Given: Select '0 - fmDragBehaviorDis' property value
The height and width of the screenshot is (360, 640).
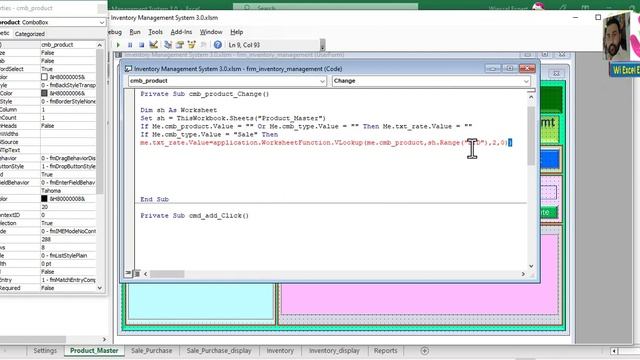Looking at the screenshot, I should (69, 158).
